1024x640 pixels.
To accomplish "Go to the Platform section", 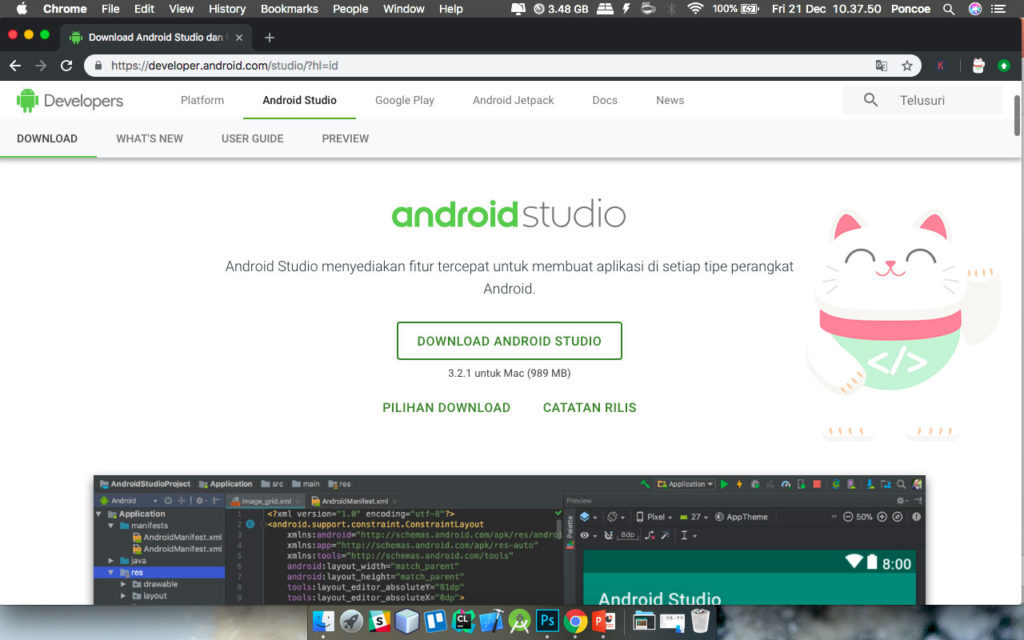I will click(x=202, y=100).
